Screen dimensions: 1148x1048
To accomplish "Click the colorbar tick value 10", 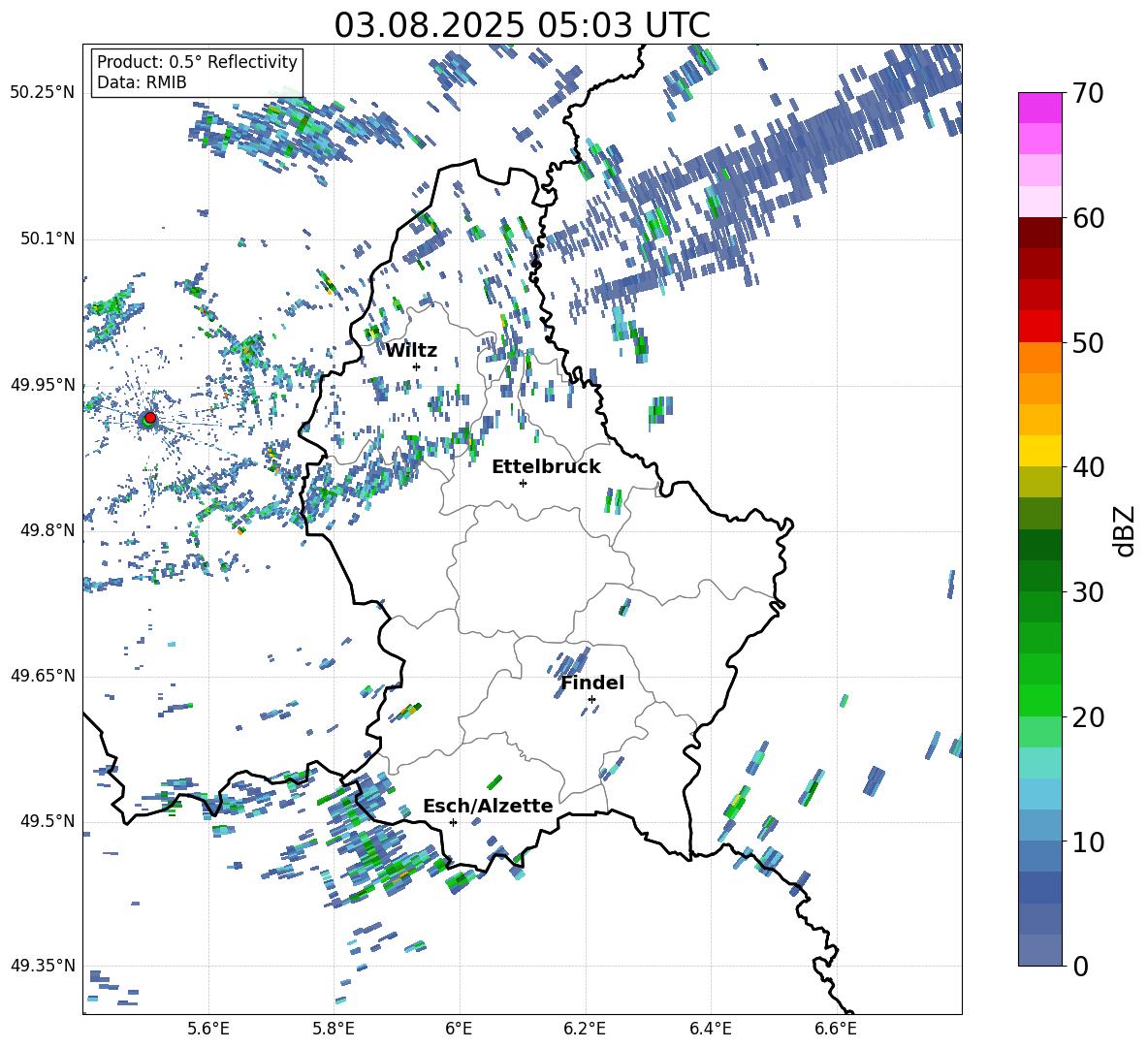I will click(x=1088, y=842).
